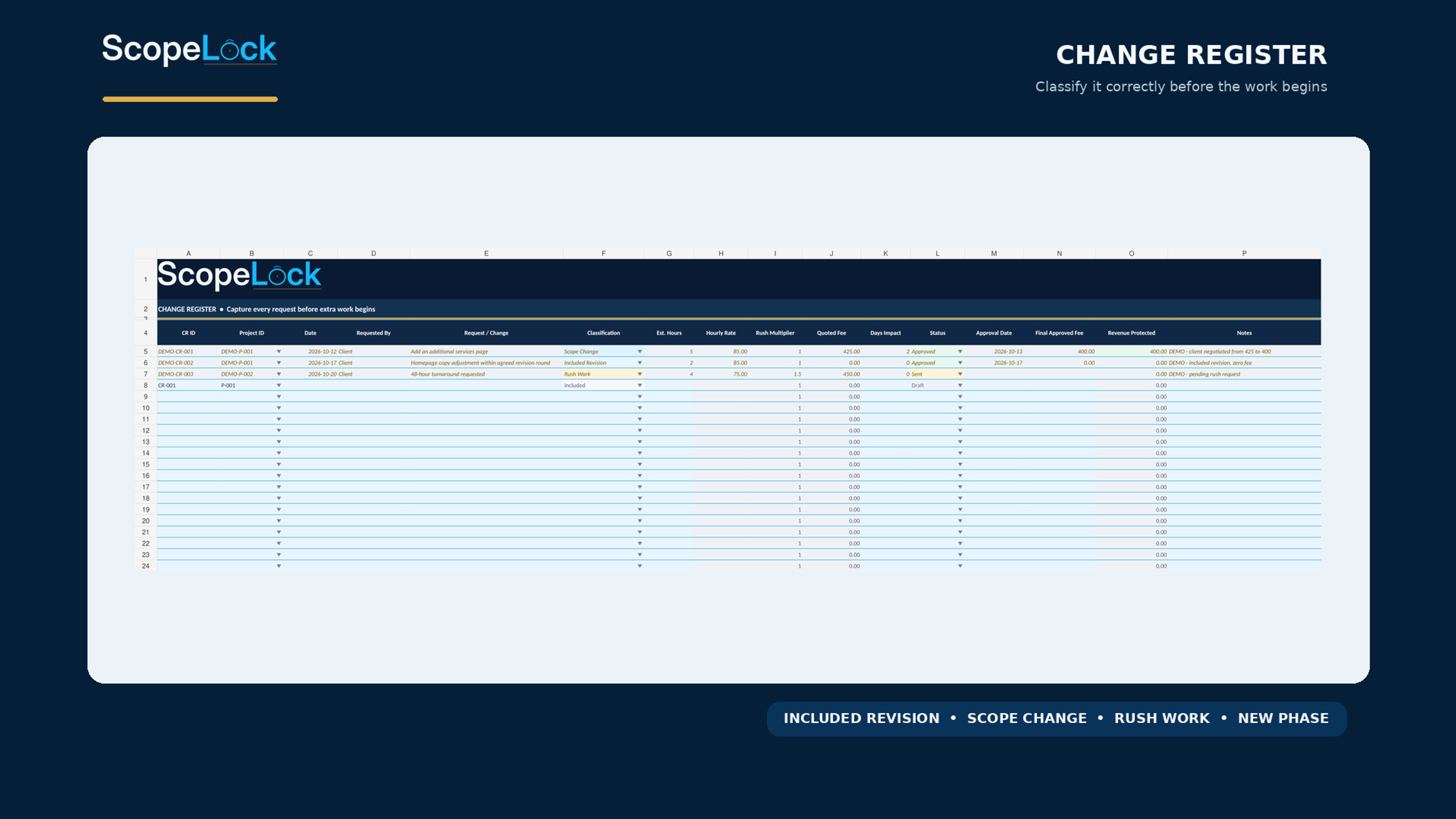
Task: Select cell DEMO-CR-001
Action: [x=188, y=351]
